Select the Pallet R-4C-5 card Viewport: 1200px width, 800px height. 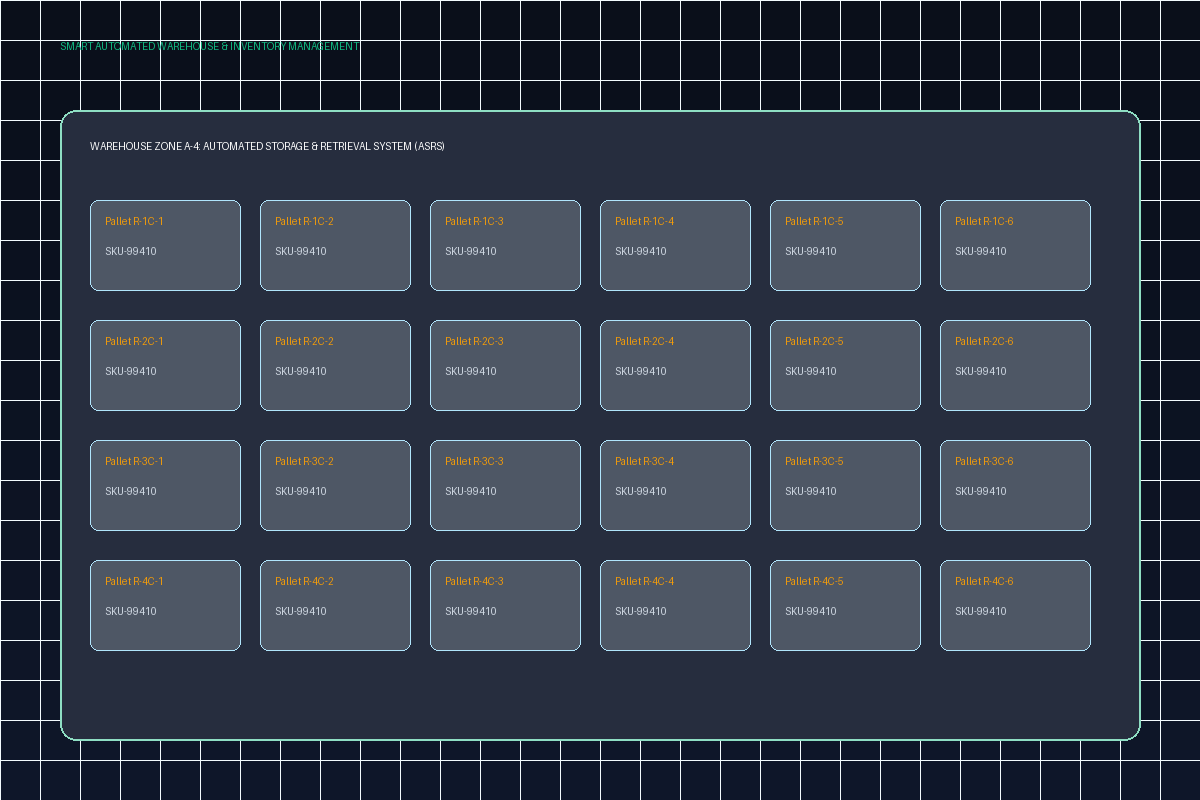pyautogui.click(x=845, y=605)
